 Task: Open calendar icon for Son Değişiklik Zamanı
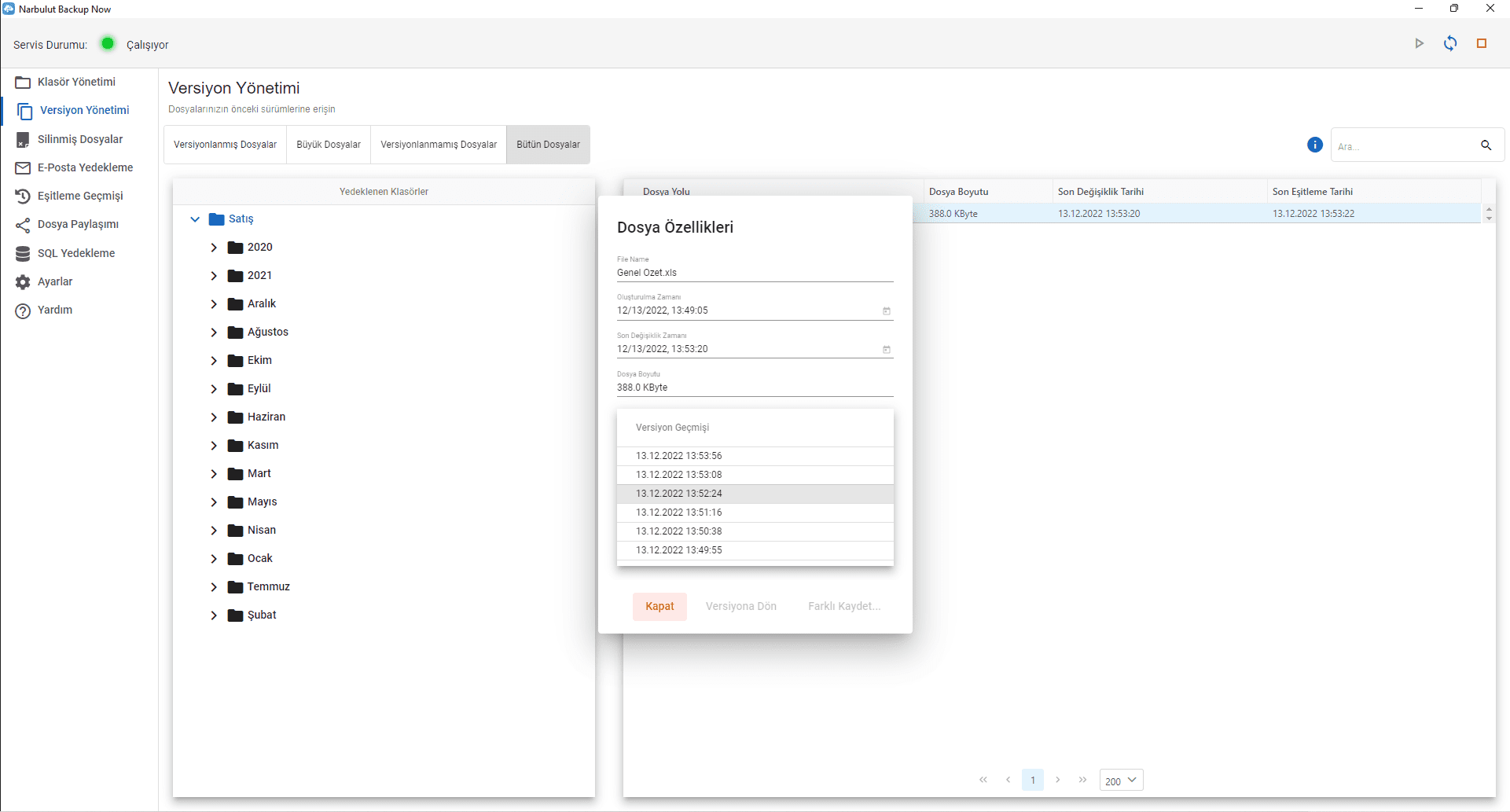coord(886,350)
